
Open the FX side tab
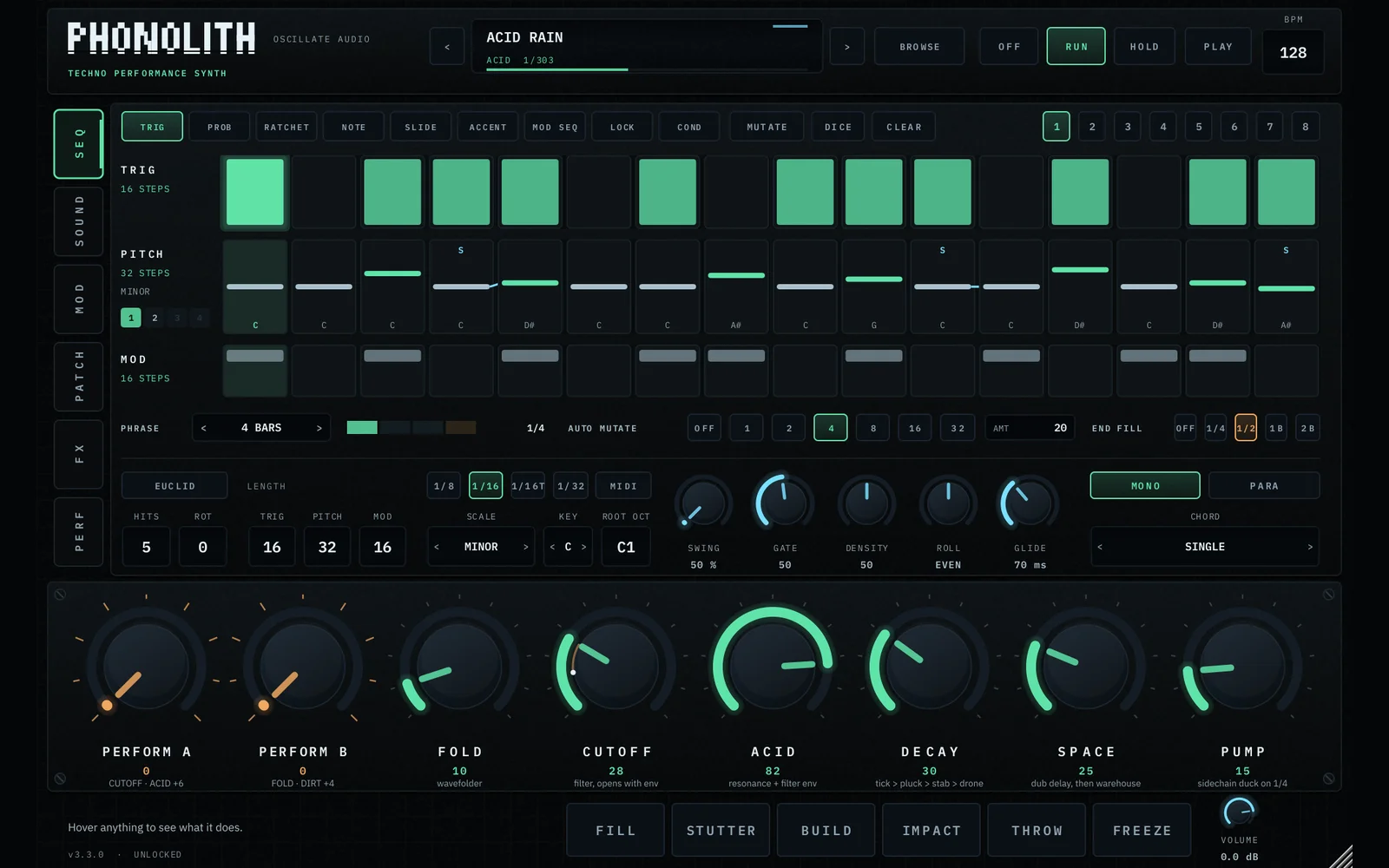click(79, 454)
